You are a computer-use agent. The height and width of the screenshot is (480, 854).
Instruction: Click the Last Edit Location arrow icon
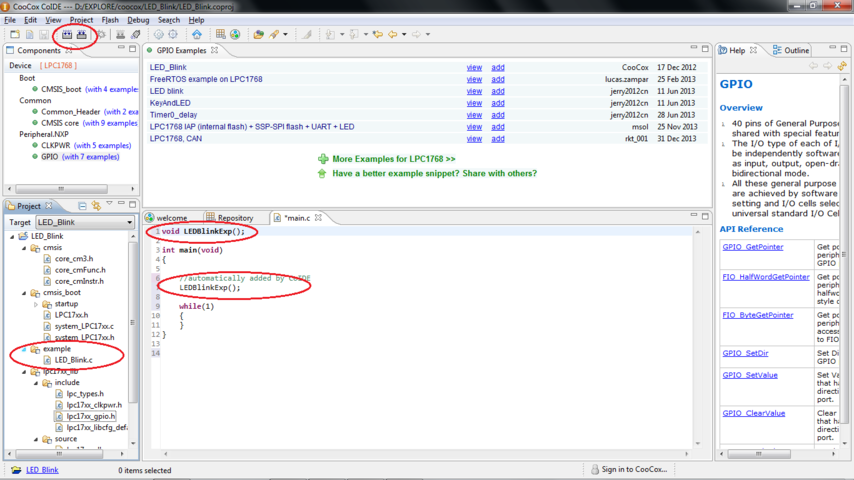point(377,34)
